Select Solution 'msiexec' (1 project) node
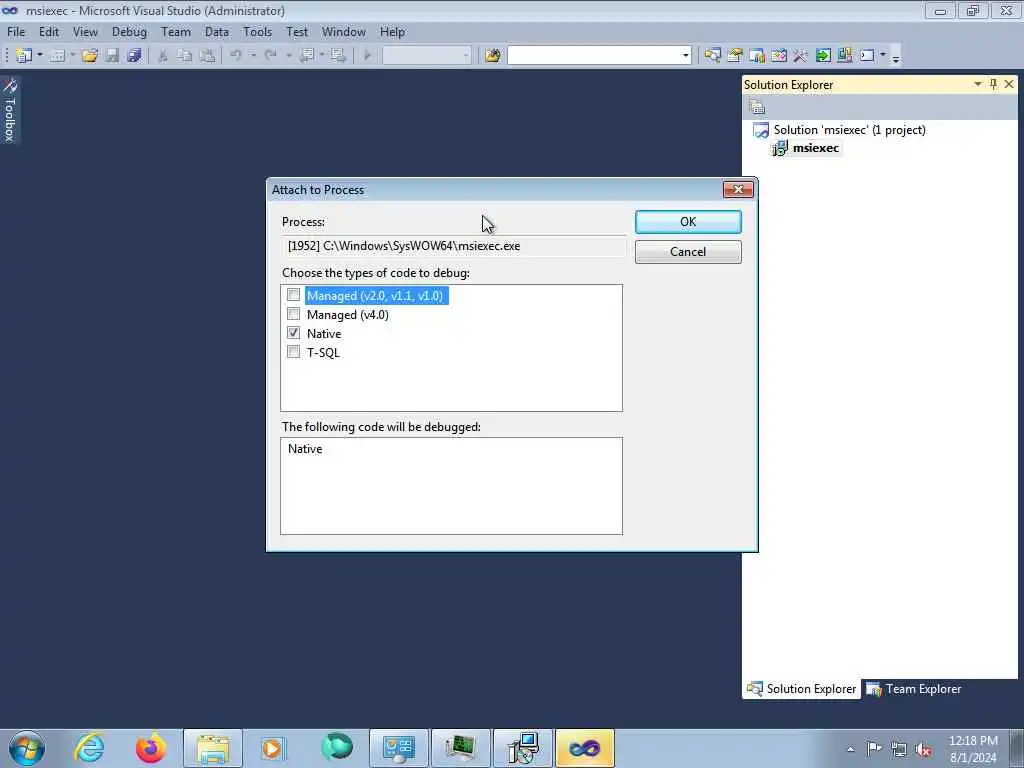Viewport: 1024px width, 768px height. pyautogui.click(x=850, y=130)
